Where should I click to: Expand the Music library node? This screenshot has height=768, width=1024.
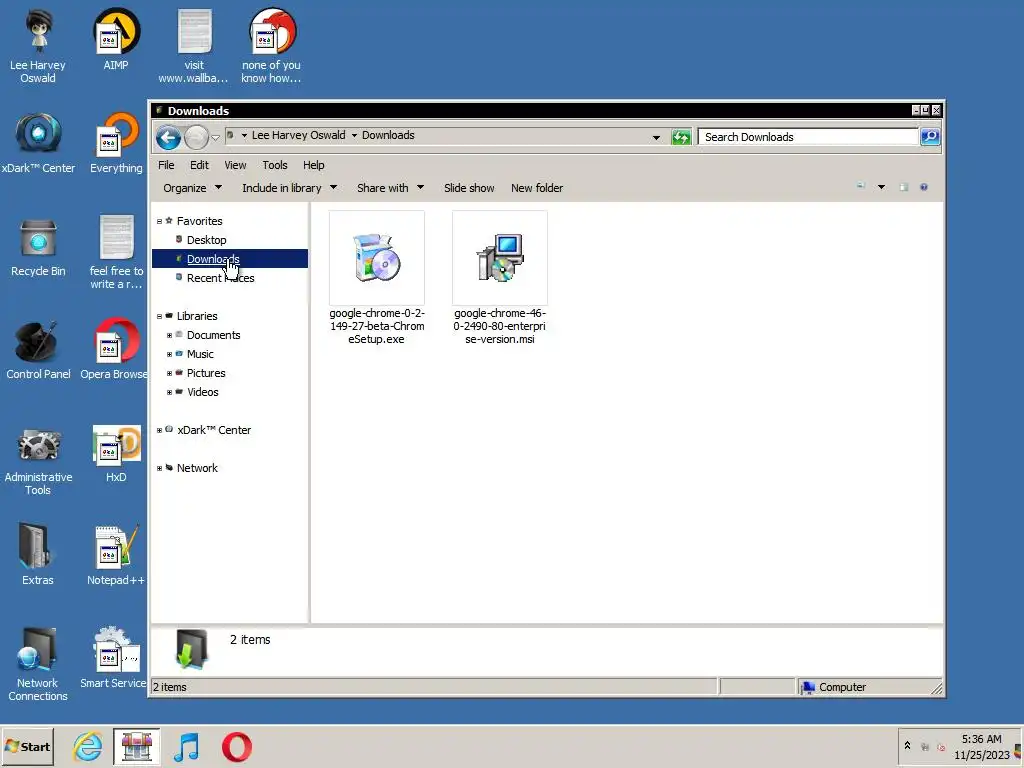(169, 354)
